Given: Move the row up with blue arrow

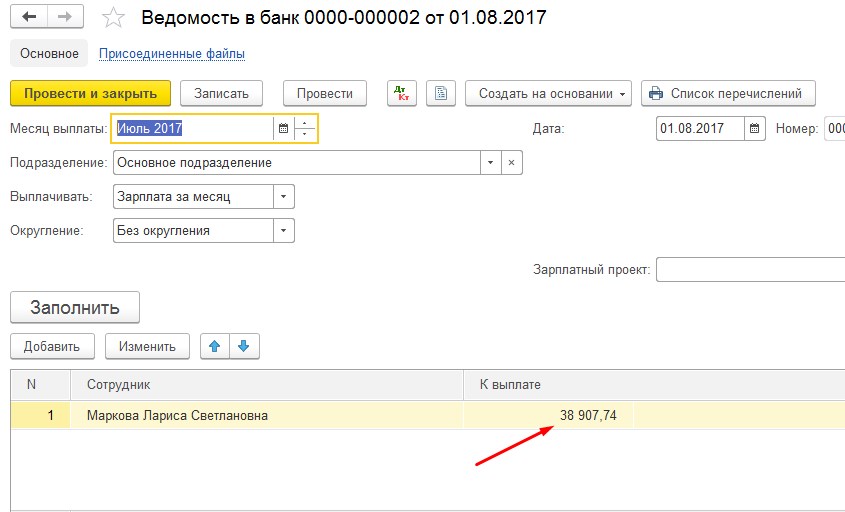Looking at the screenshot, I should (214, 346).
